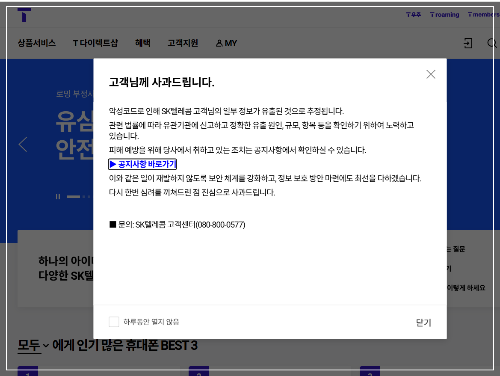The height and width of the screenshot is (376, 500).
Task: Click the T logo in the header
Action: point(24,15)
